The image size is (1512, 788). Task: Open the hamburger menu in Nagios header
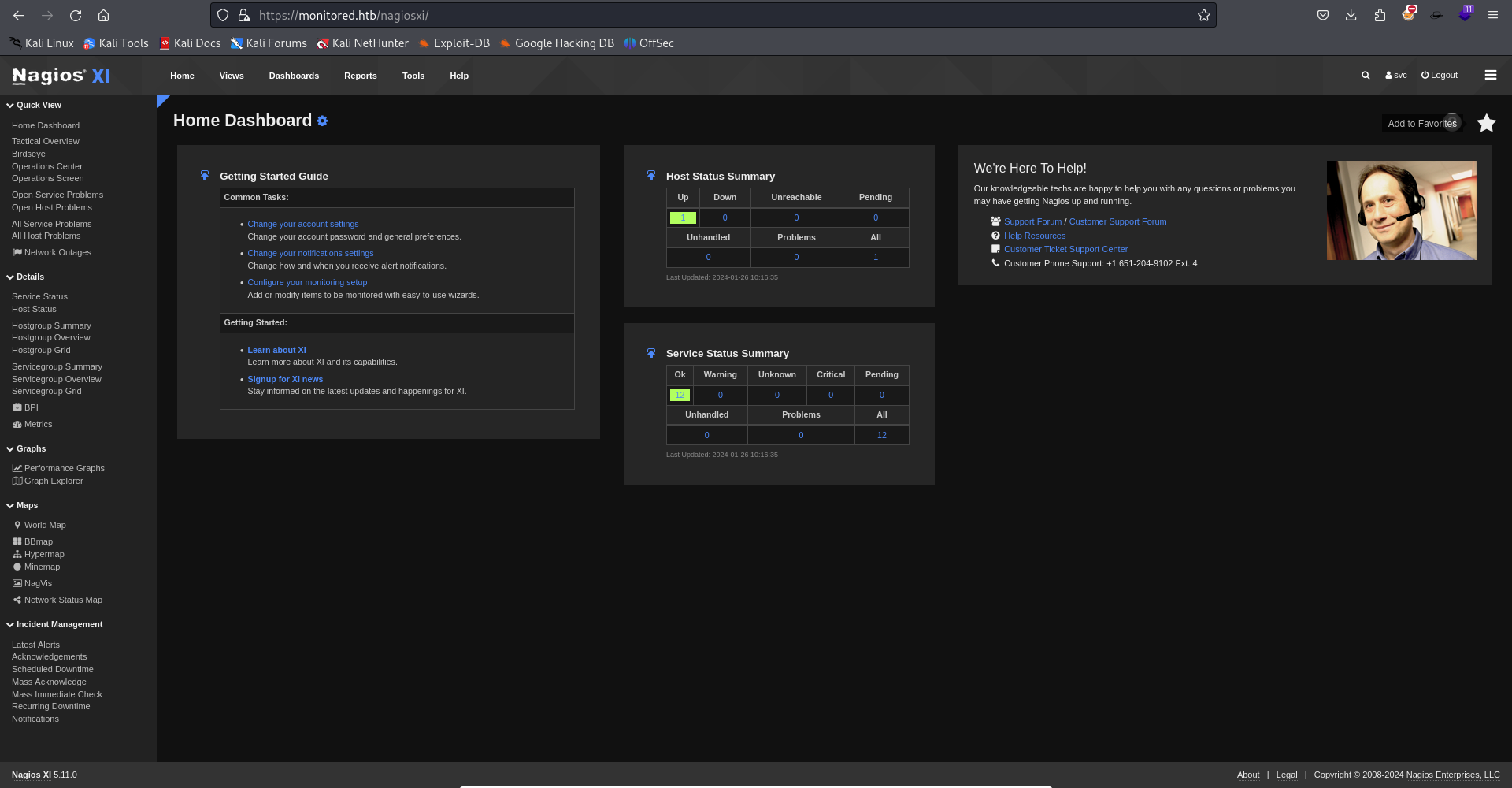click(1490, 75)
